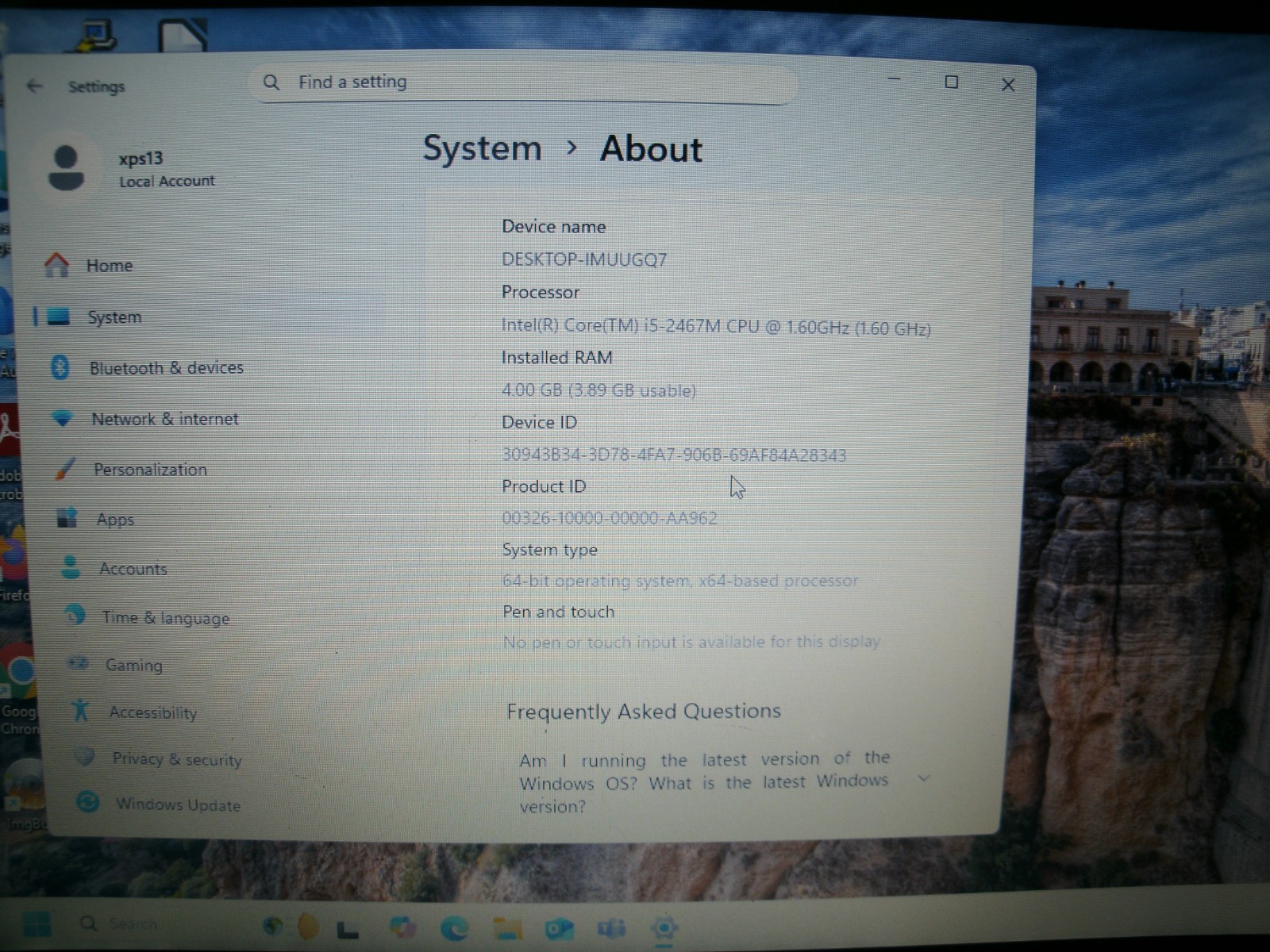This screenshot has width=1270, height=952.
Task: Open Home in the Settings sidebar
Action: click(x=109, y=265)
